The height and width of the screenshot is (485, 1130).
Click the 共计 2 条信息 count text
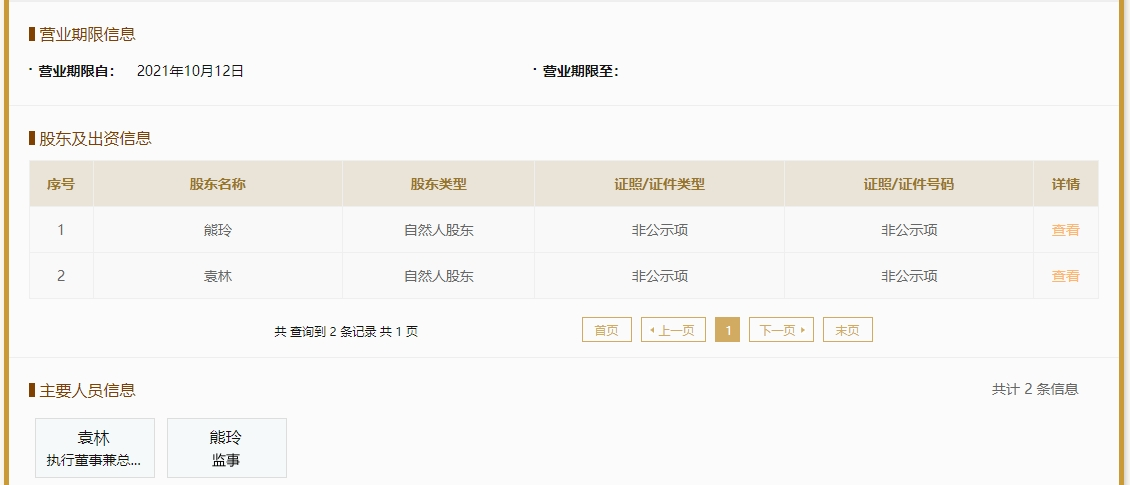[x=1035, y=389]
